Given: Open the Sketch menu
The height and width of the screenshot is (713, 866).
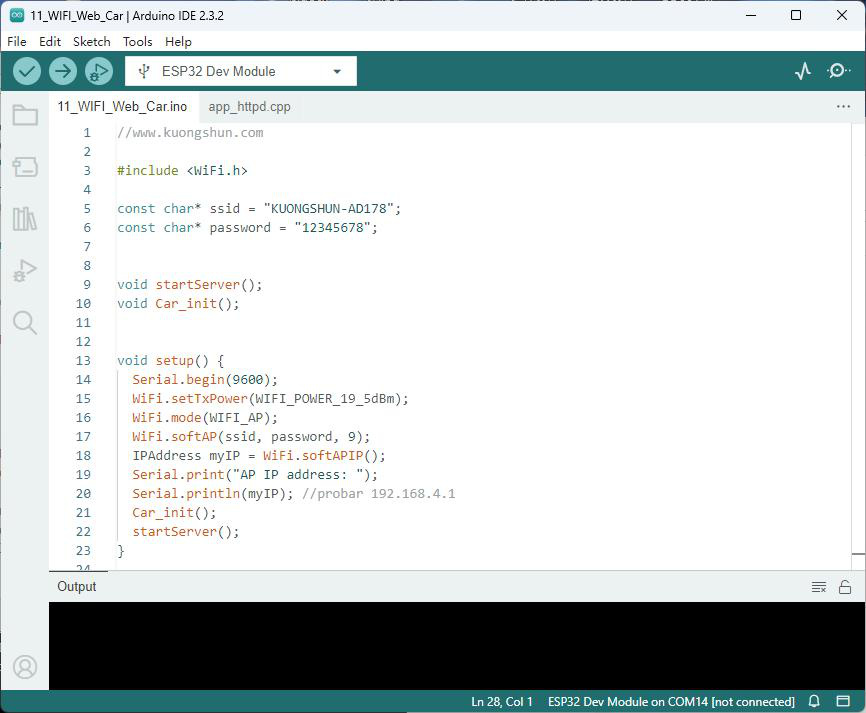Looking at the screenshot, I should coord(92,41).
